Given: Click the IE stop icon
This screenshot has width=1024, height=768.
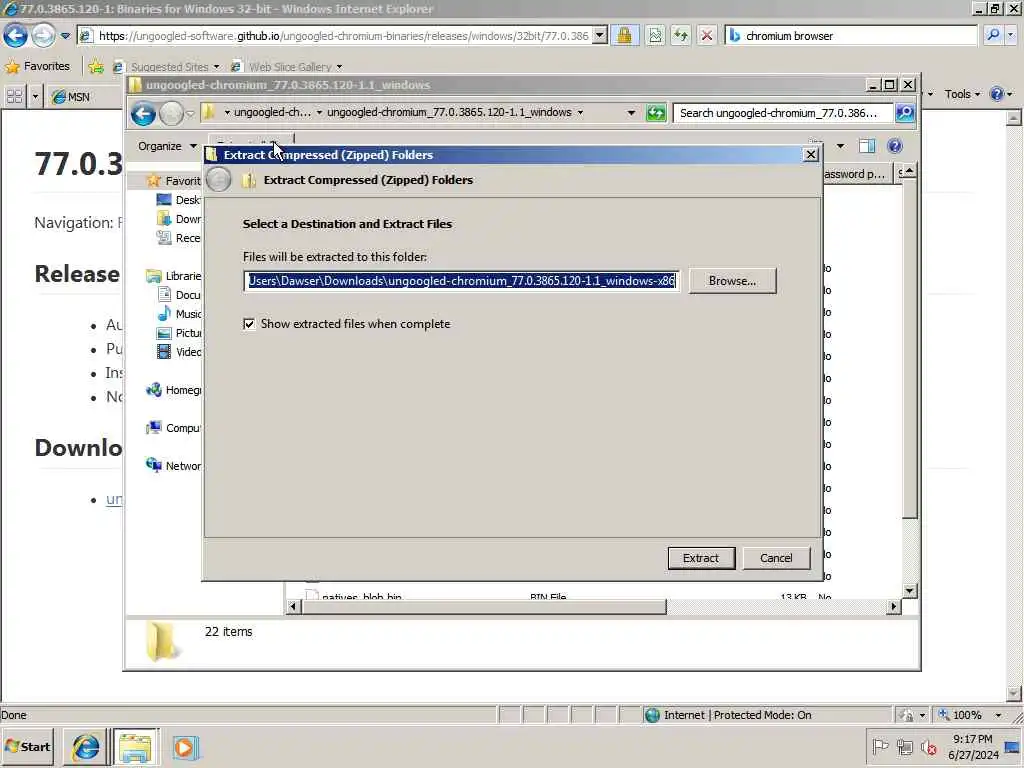Looking at the screenshot, I should pyautogui.click(x=707, y=35).
